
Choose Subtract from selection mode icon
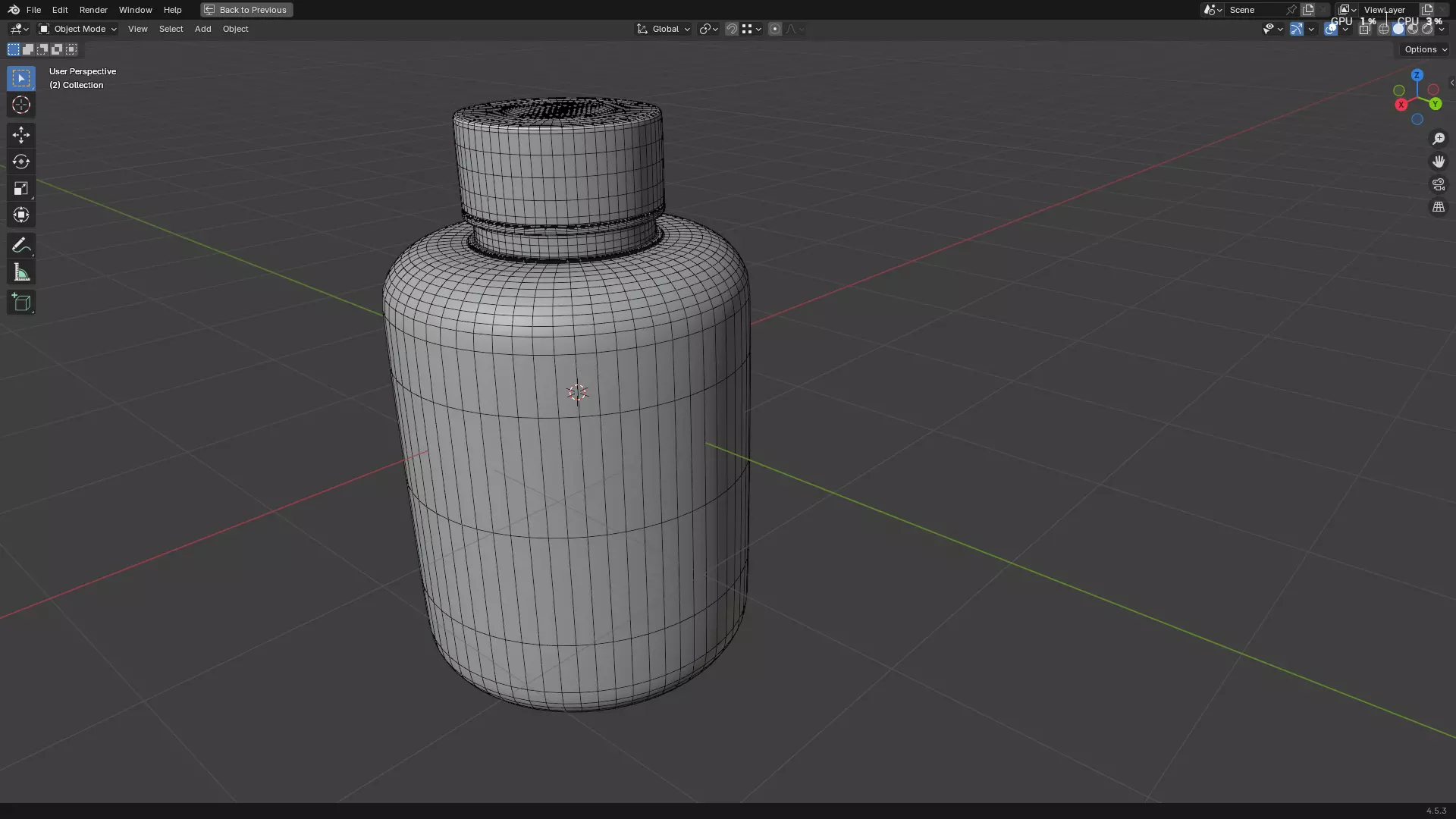[42, 49]
